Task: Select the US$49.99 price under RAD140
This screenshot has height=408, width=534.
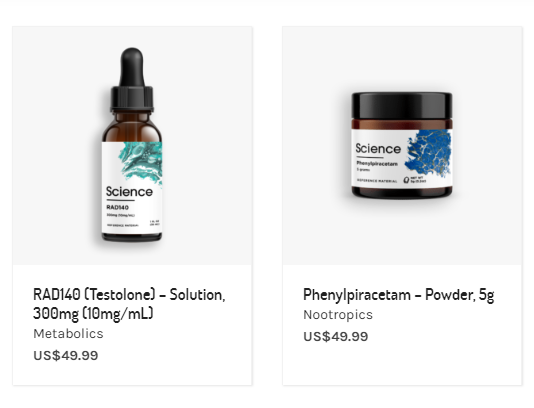Action: coord(66,356)
